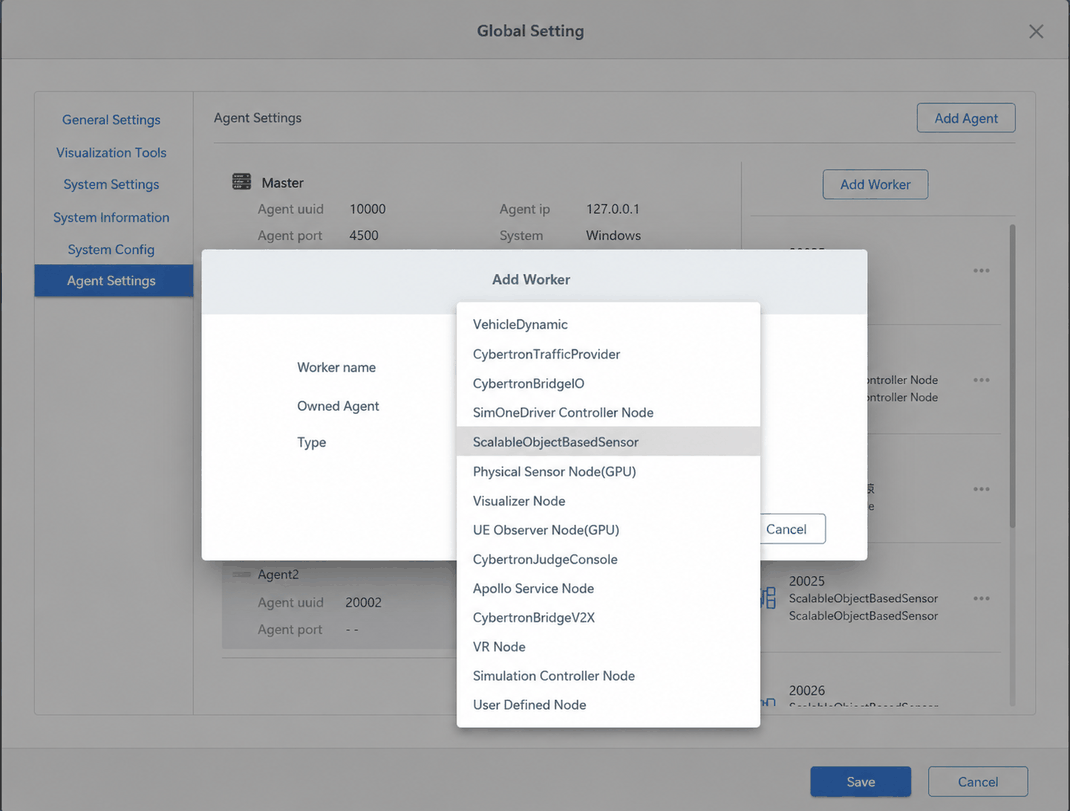Open General Settings tab
Viewport: 1070px width, 811px height.
[111, 119]
